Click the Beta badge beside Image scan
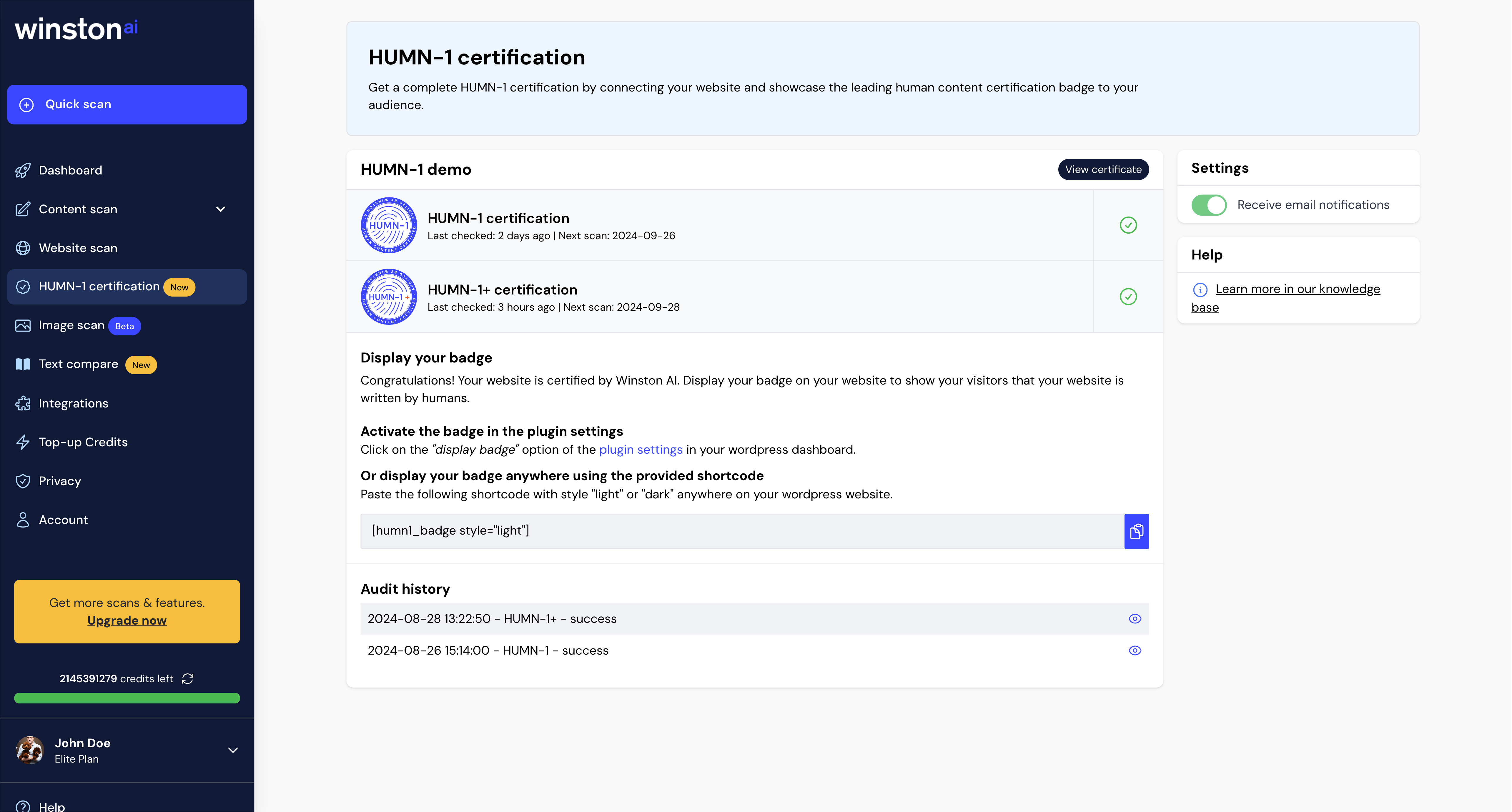The width and height of the screenshot is (1512, 812). 124,327
